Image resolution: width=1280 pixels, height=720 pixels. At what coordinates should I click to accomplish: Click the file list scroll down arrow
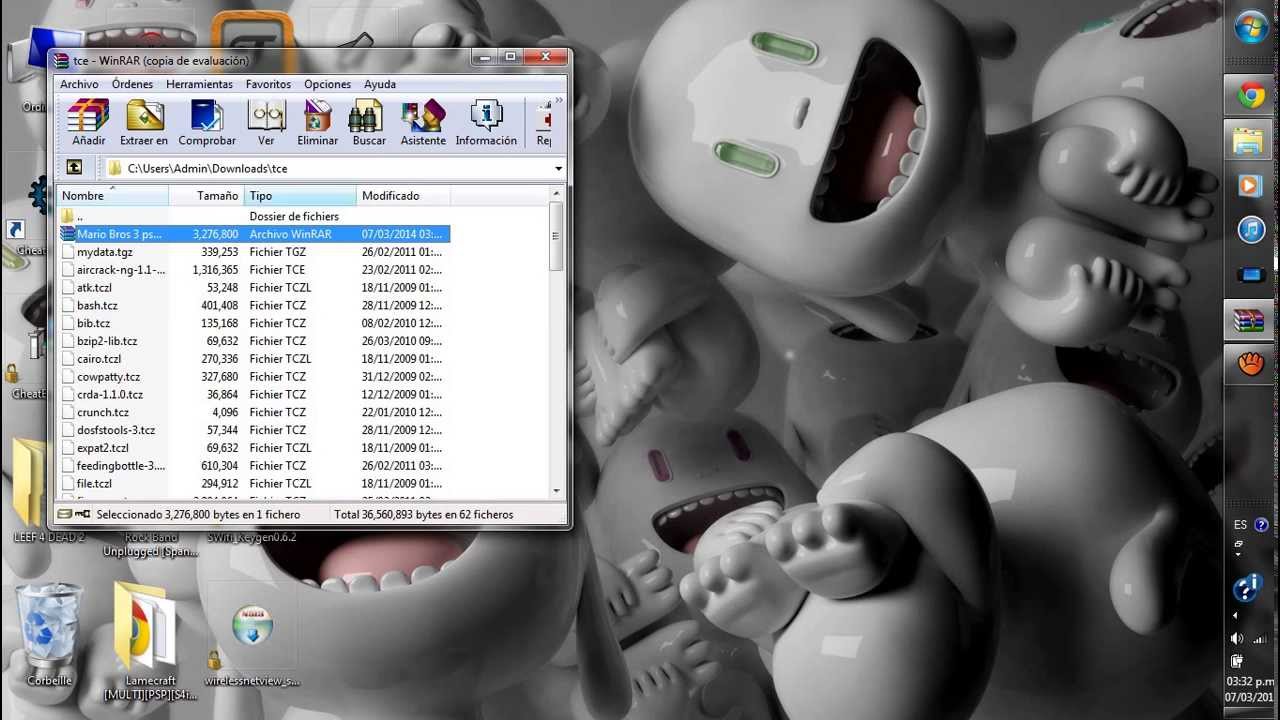tap(556, 491)
